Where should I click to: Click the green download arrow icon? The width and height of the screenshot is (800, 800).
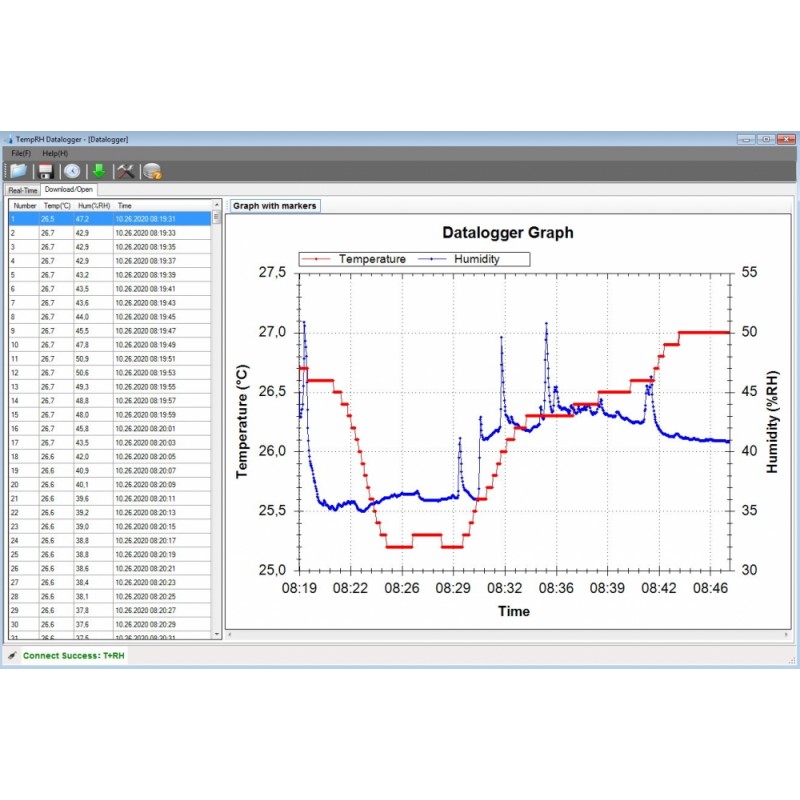98,171
